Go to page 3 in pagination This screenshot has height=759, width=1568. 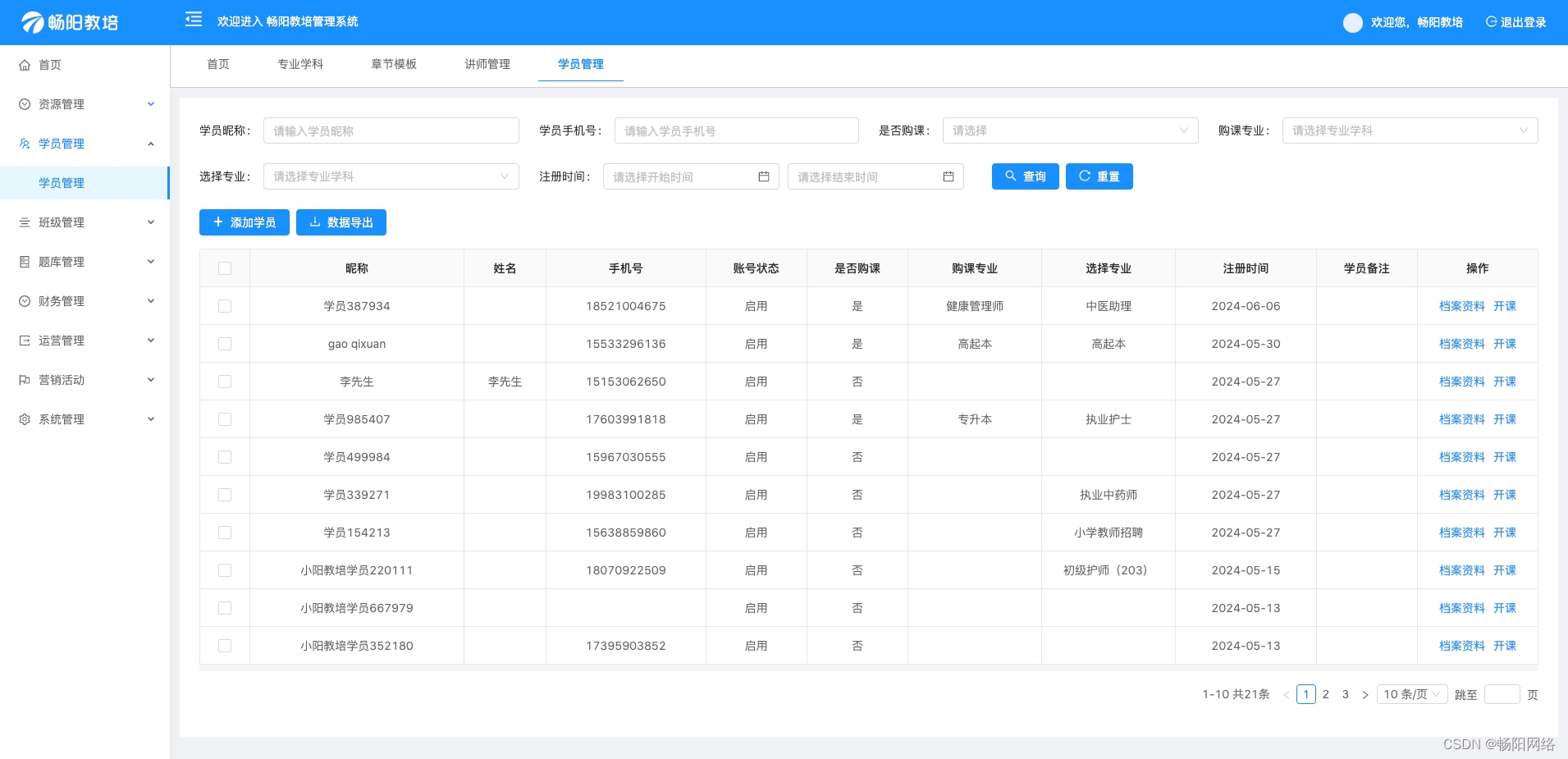1346,694
